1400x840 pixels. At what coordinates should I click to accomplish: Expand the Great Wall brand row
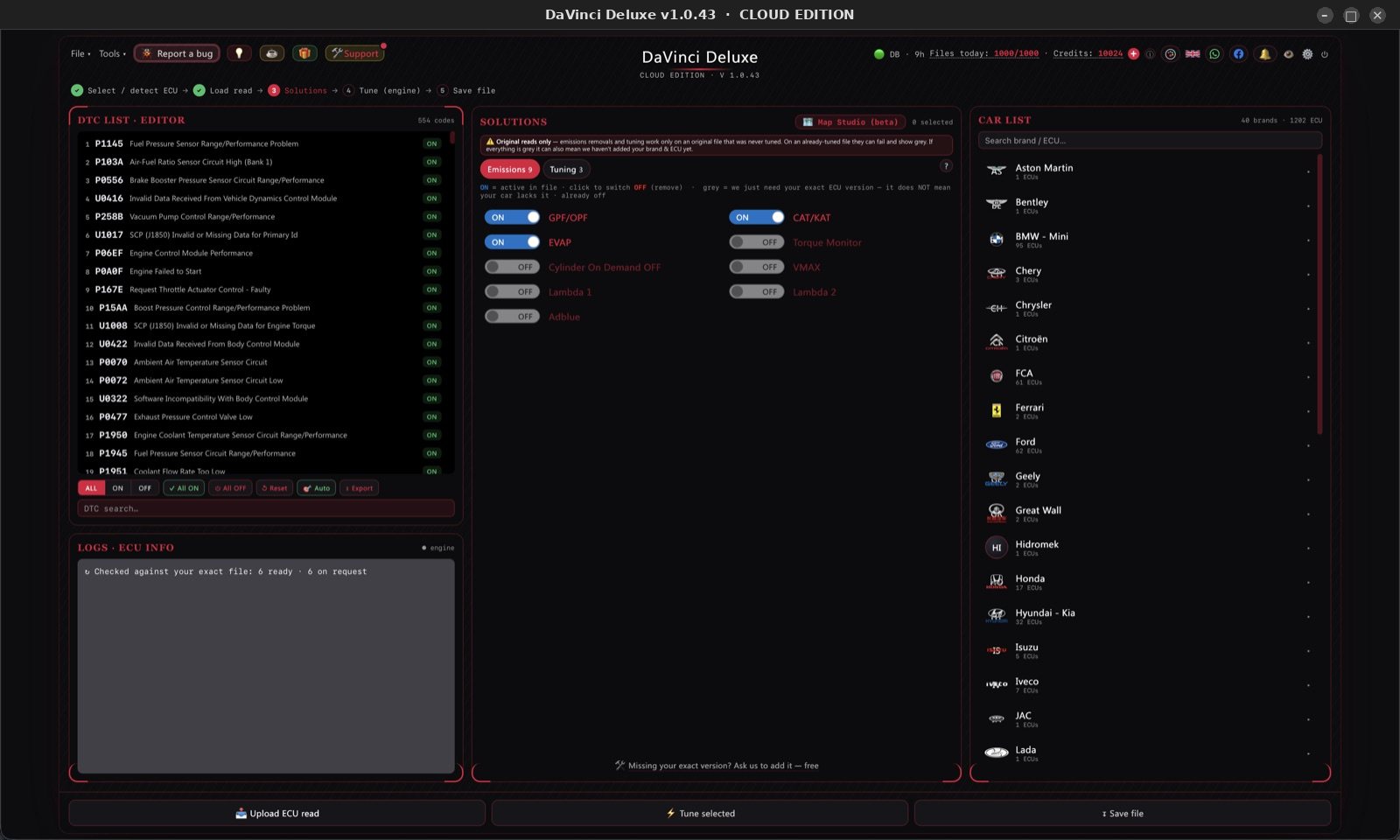(x=1148, y=514)
